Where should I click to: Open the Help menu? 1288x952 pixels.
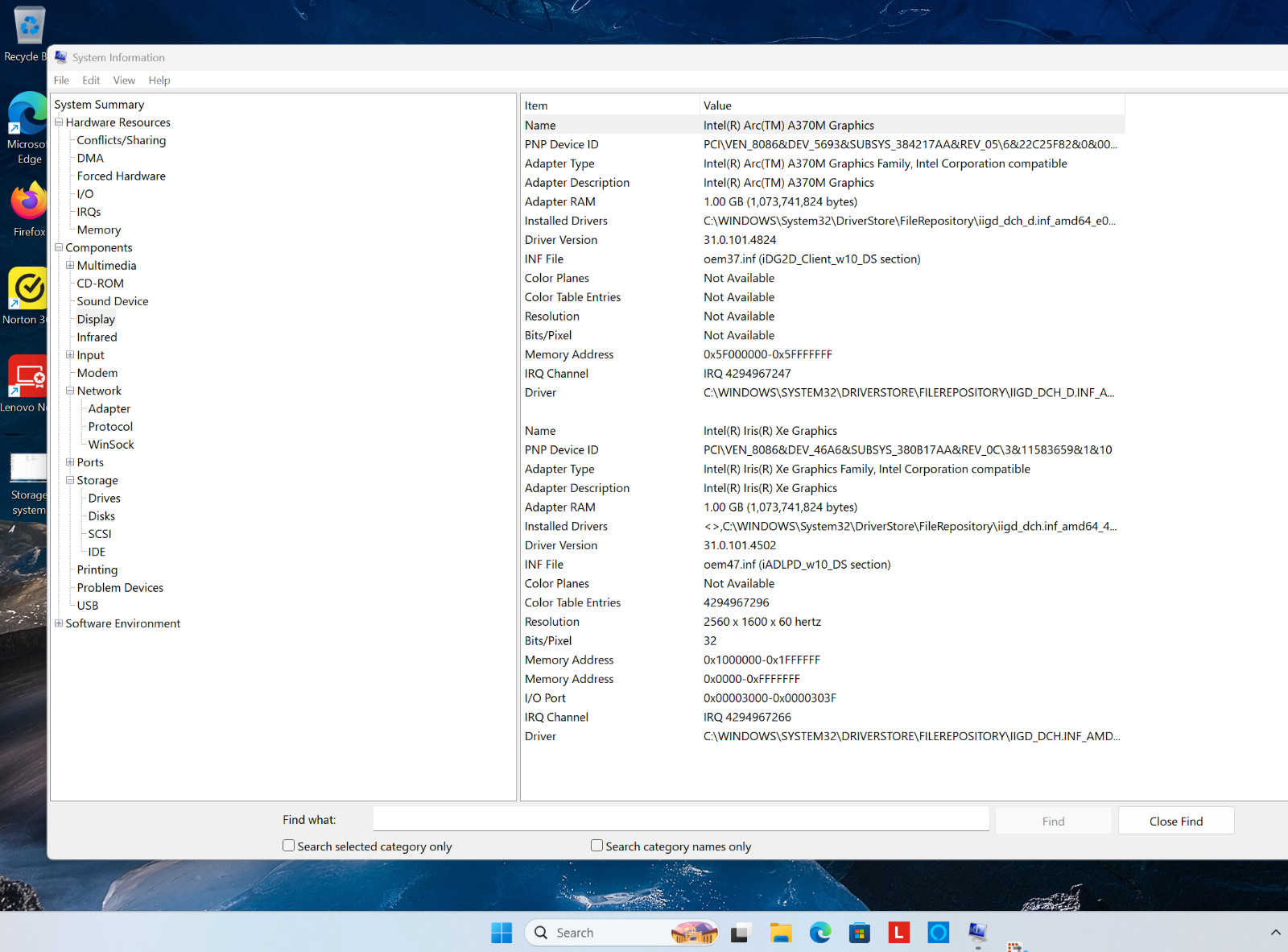click(159, 81)
